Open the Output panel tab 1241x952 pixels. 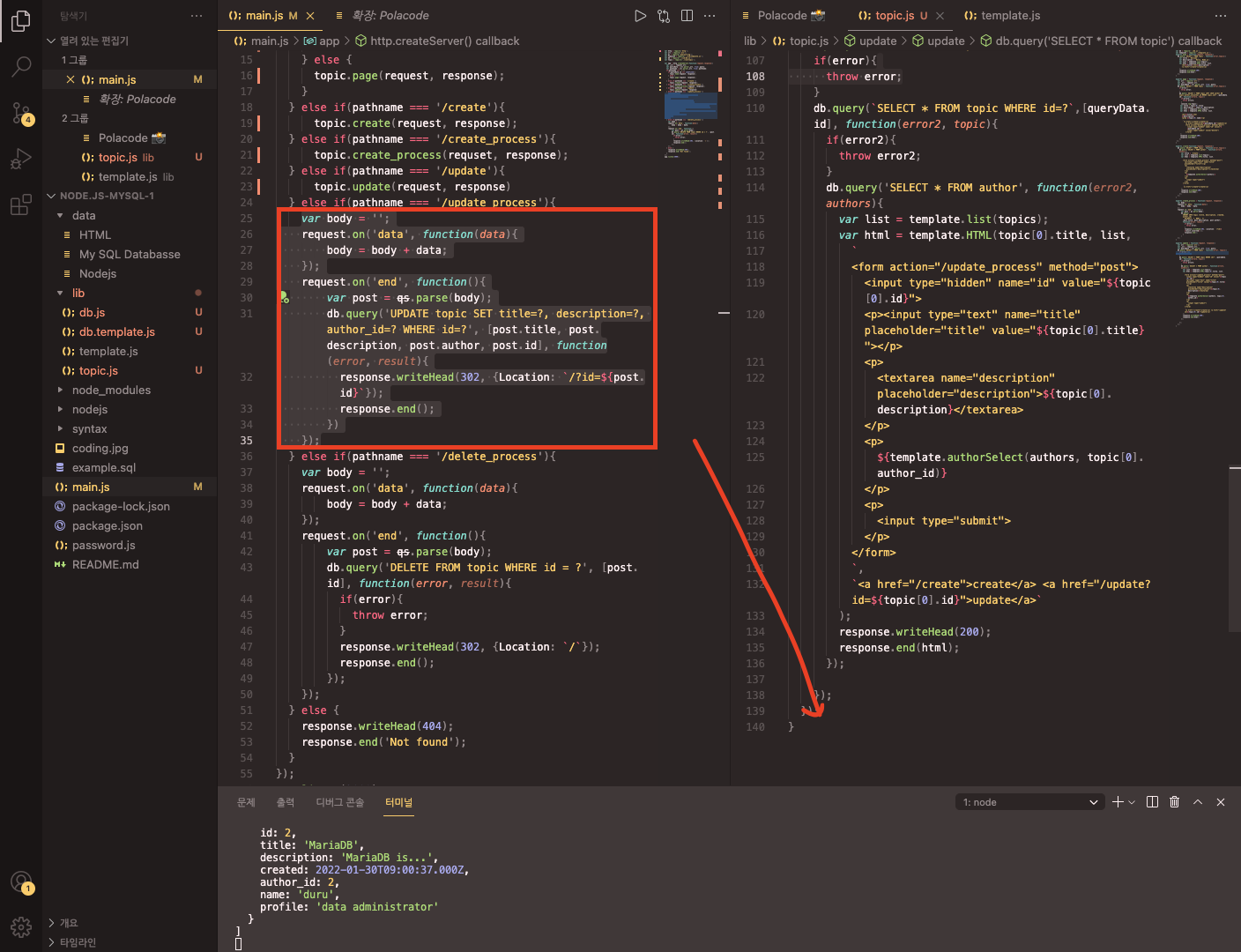[x=286, y=802]
